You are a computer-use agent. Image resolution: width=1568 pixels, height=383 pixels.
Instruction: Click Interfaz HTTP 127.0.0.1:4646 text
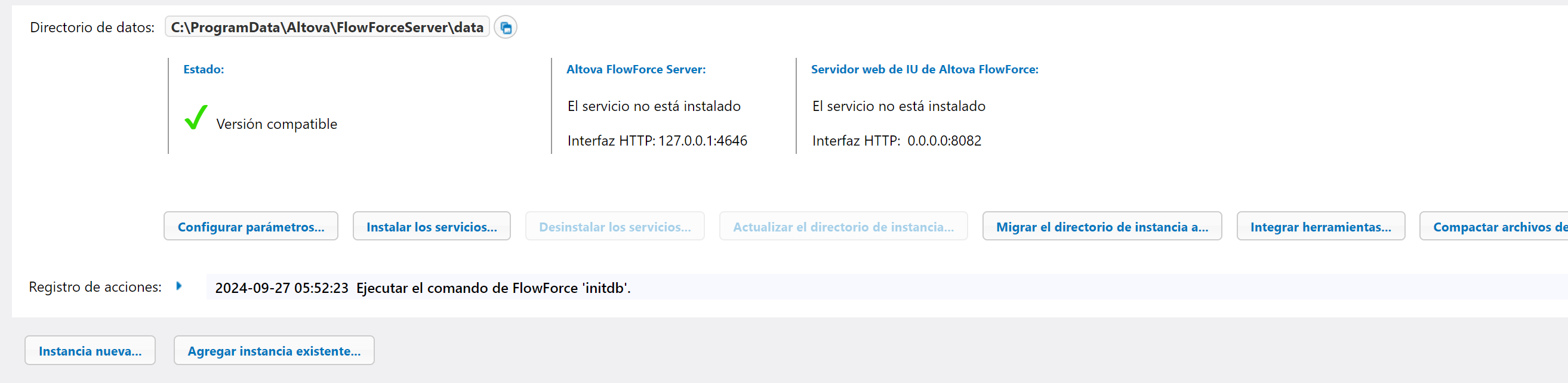pyautogui.click(x=657, y=140)
